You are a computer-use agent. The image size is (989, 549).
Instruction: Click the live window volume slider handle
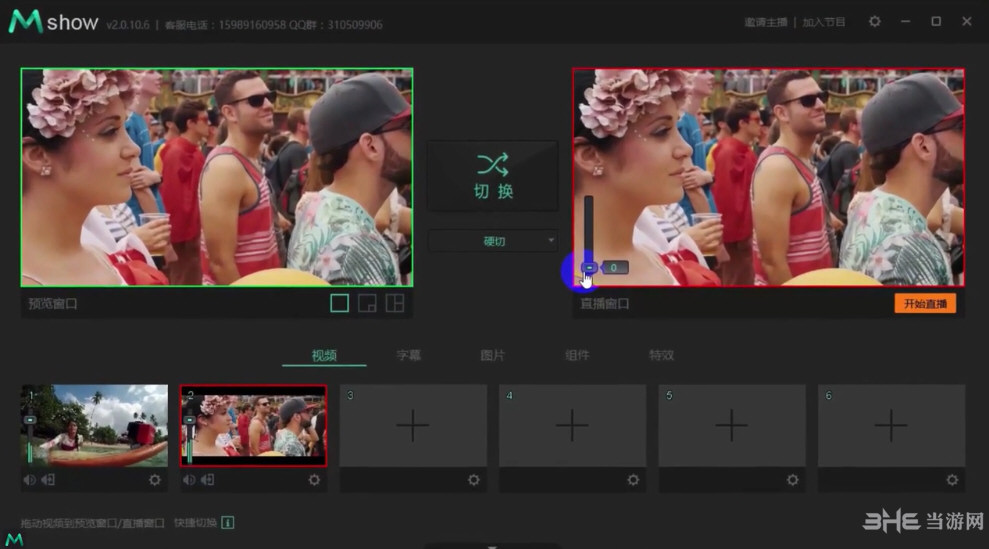589,268
